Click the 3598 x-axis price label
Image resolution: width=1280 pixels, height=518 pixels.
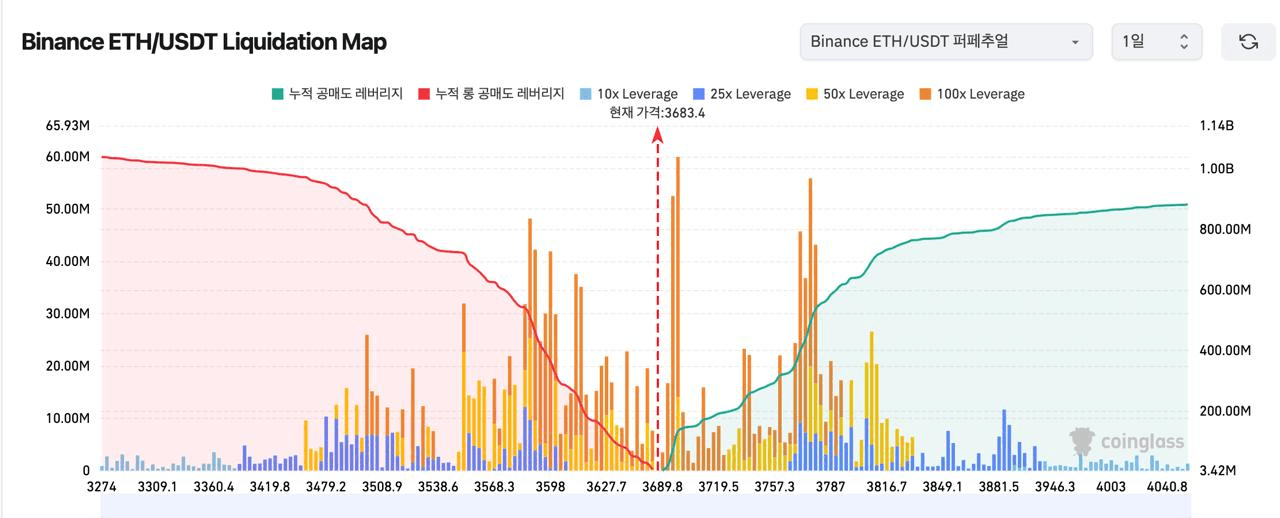tap(550, 486)
